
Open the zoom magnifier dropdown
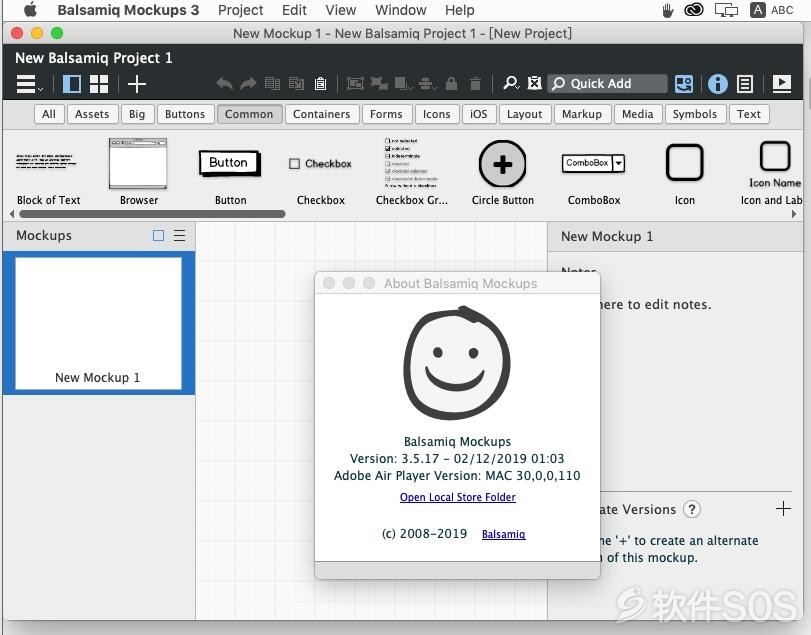point(511,83)
